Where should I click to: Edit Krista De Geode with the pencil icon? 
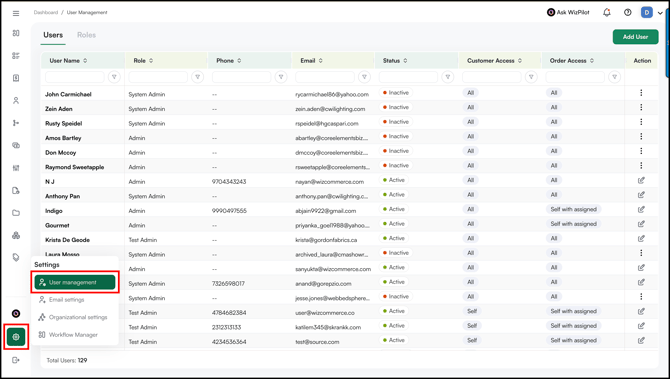(x=641, y=238)
